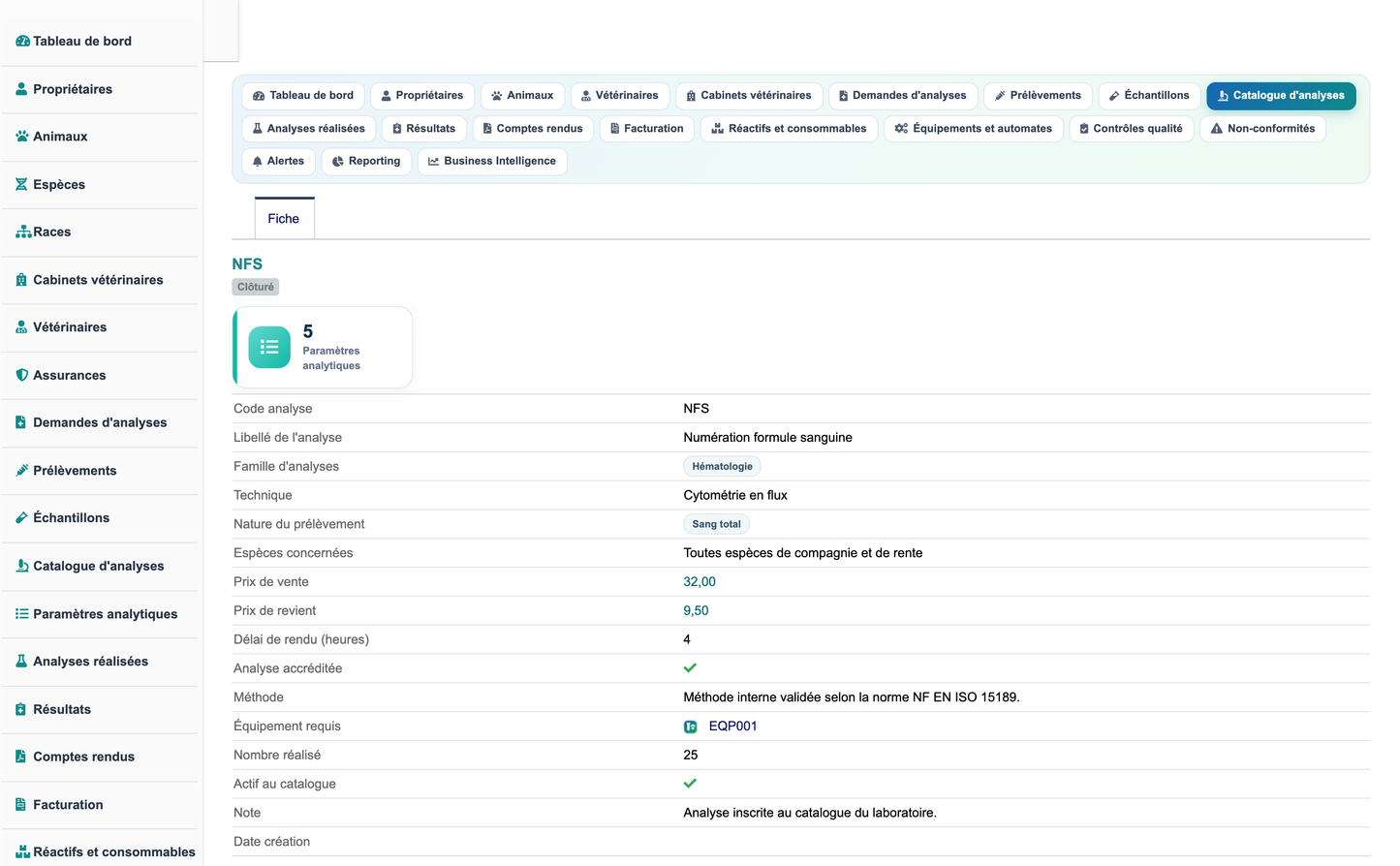The image size is (1400, 866).
Task: Click the Hématologie family tag
Action: coord(722,467)
